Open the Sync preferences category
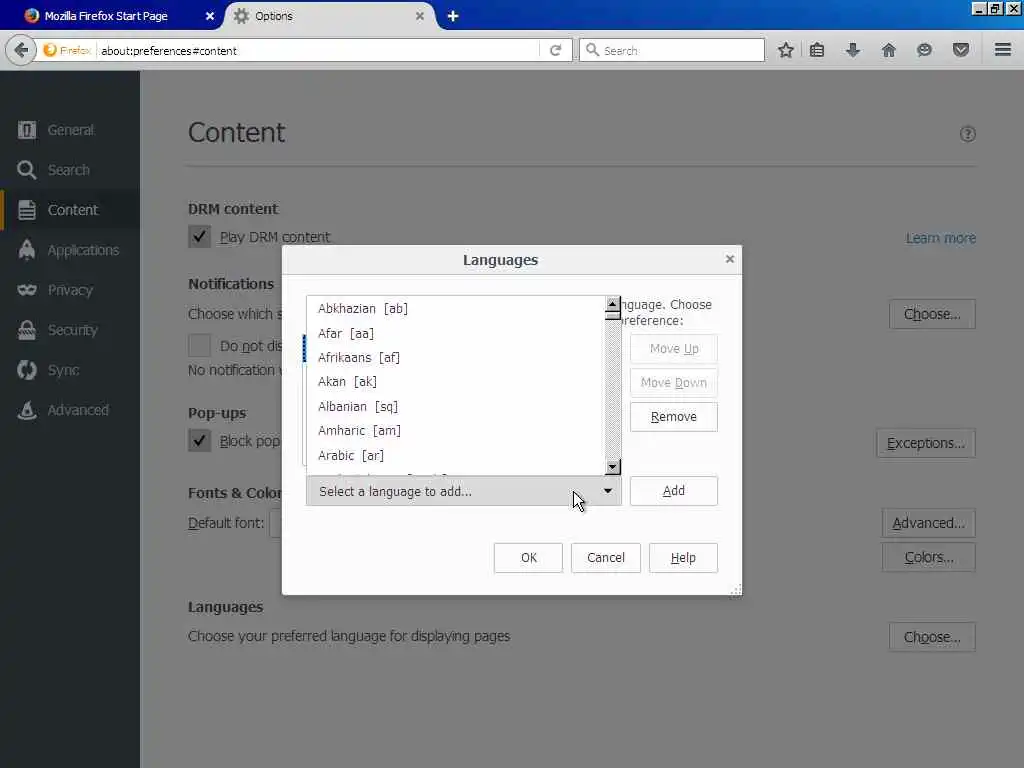The width and height of the screenshot is (1024, 768). click(70, 370)
